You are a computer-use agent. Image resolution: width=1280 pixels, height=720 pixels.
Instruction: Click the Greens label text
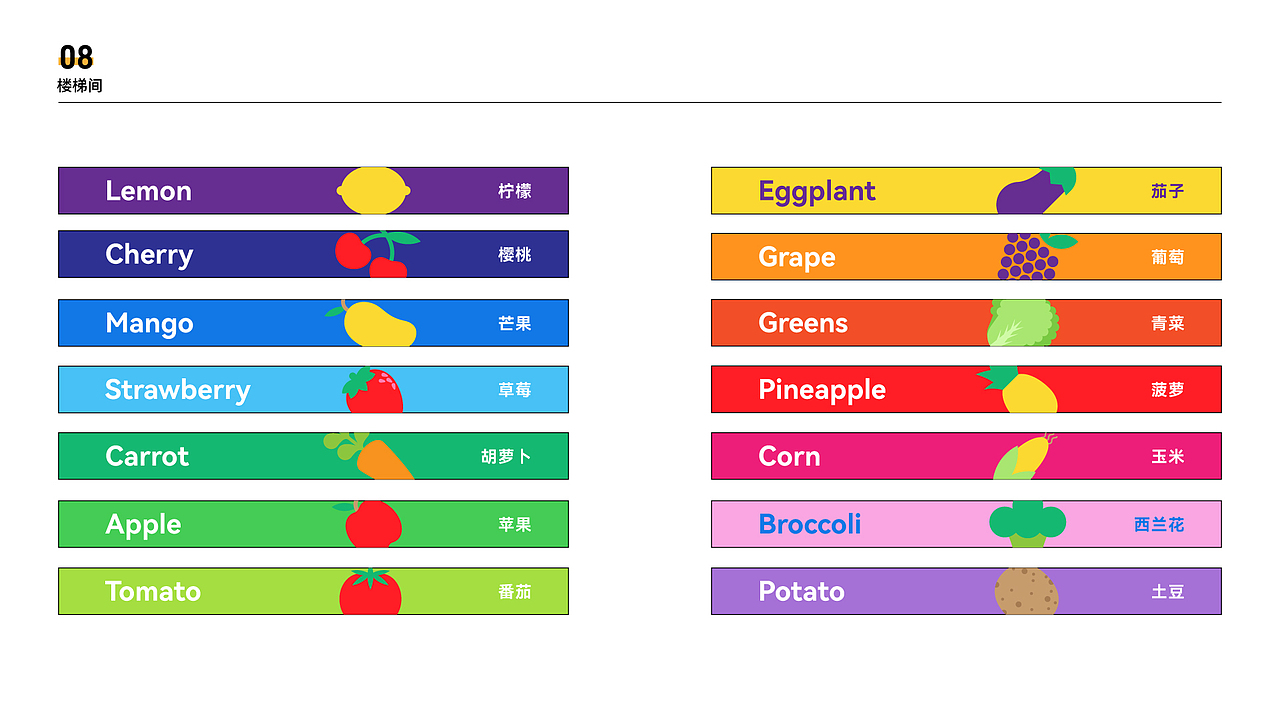803,323
